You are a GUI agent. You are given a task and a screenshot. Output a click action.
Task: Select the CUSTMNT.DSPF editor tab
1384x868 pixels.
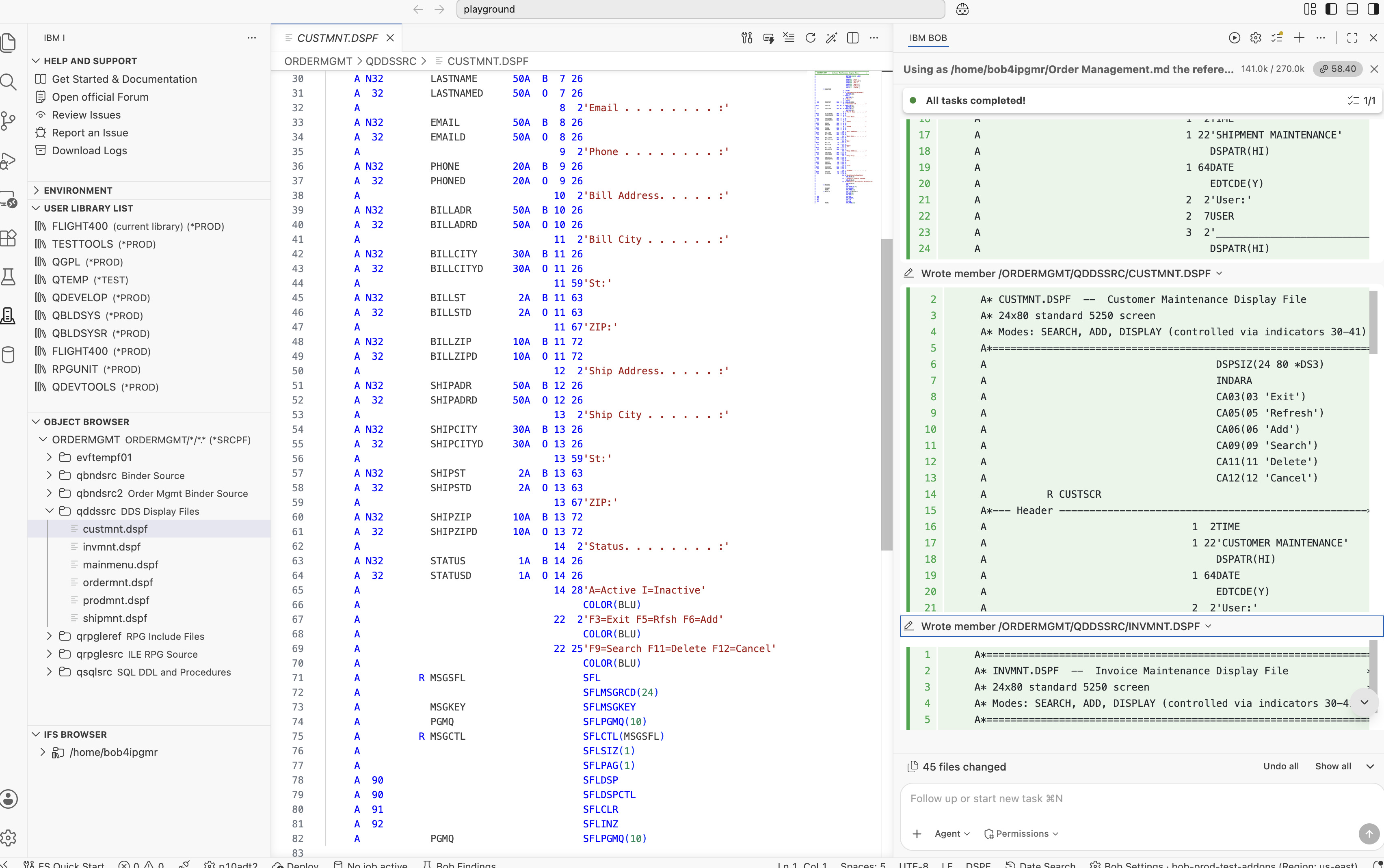pos(337,38)
